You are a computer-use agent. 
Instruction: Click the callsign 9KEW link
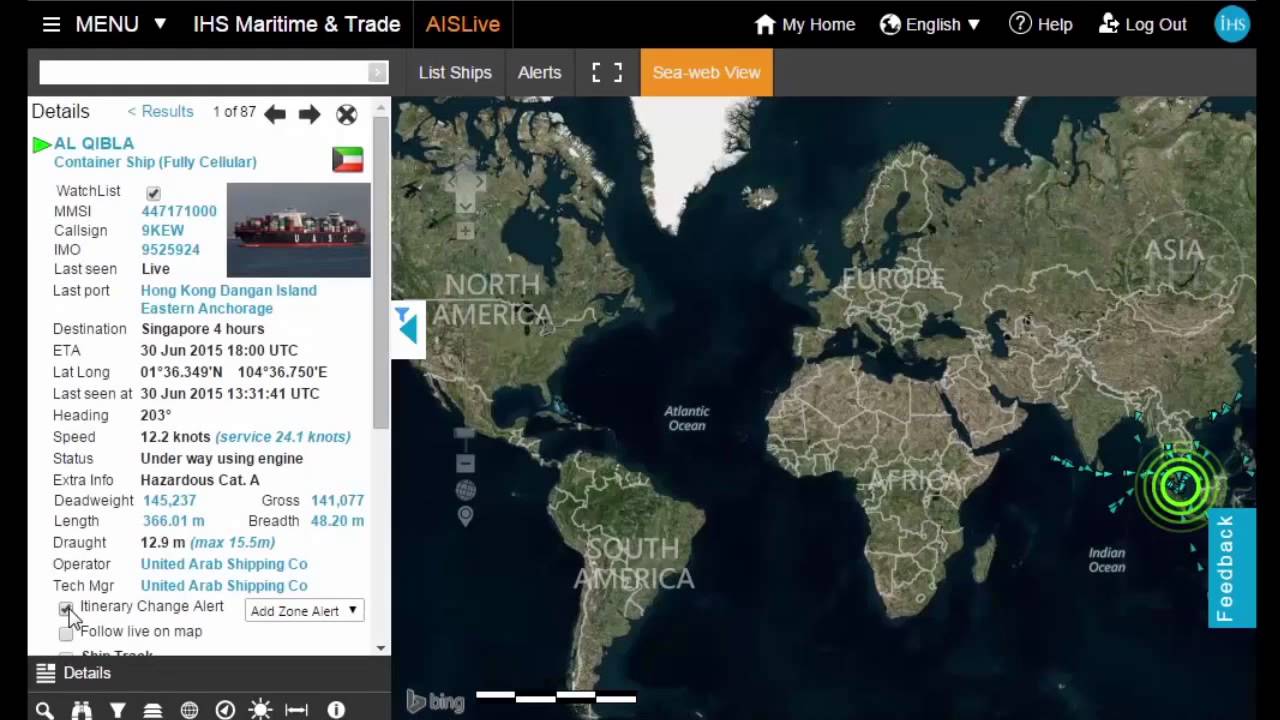pos(162,230)
